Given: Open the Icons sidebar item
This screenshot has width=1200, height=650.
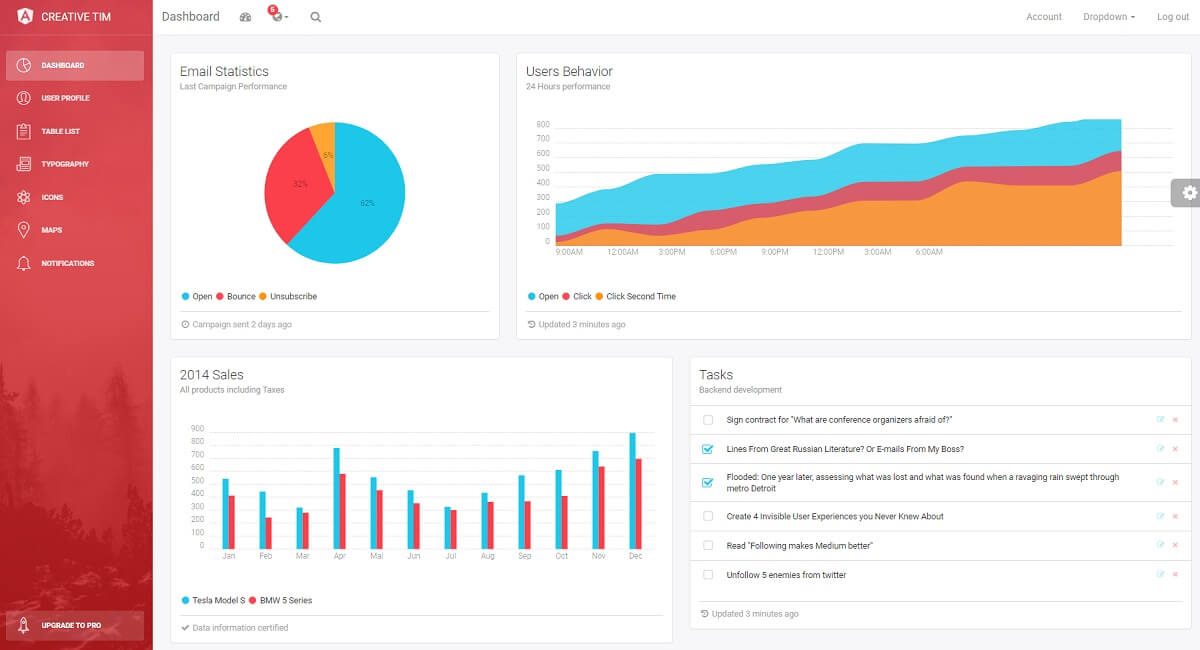Looking at the screenshot, I should 75,197.
